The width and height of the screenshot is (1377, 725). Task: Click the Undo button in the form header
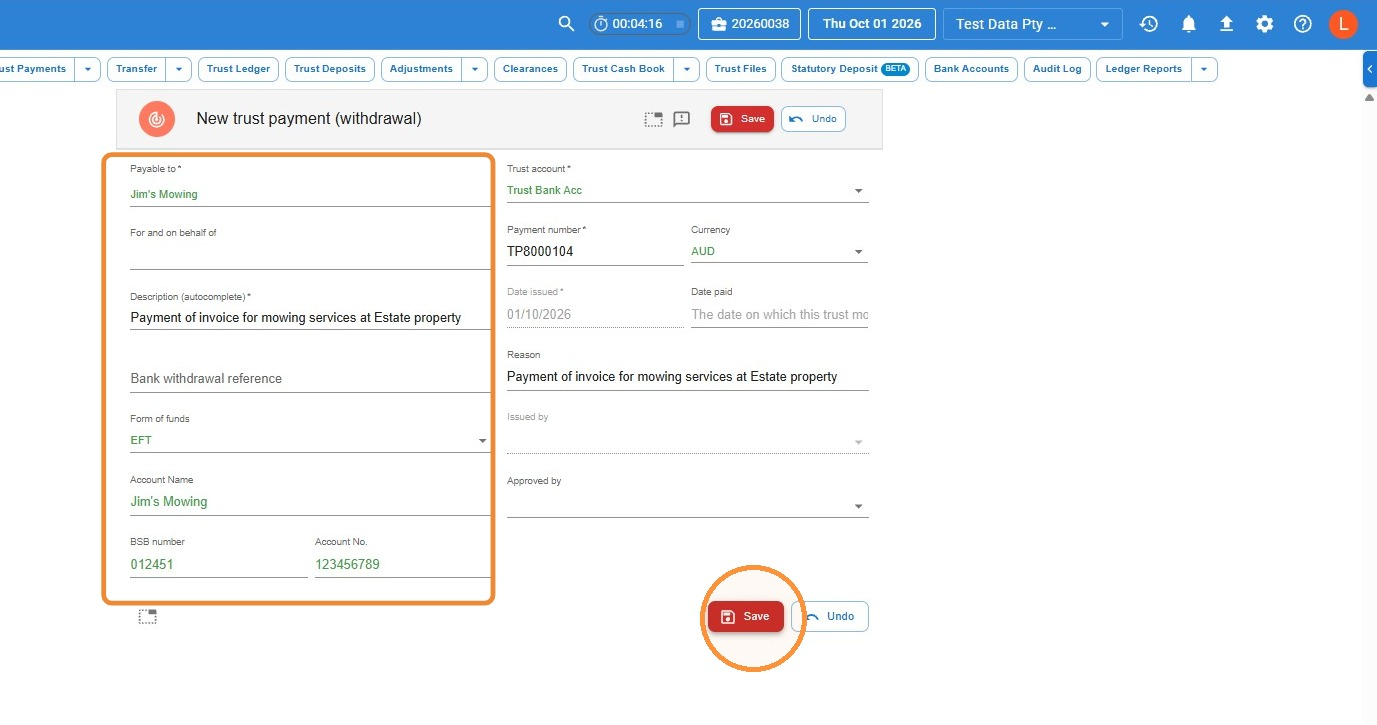point(814,119)
